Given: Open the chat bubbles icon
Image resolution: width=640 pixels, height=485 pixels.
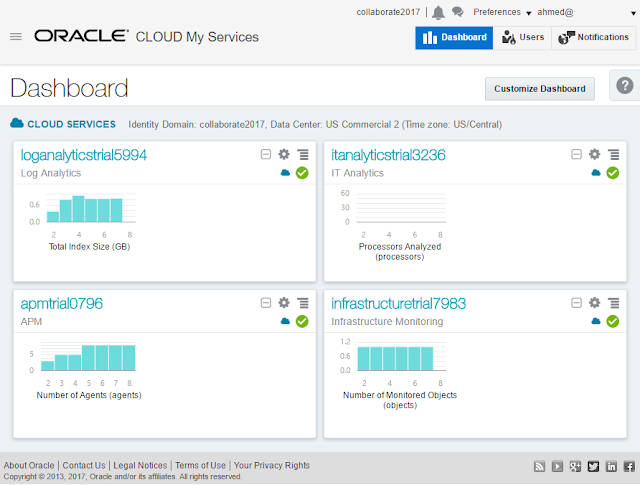Looking at the screenshot, I should [x=457, y=12].
